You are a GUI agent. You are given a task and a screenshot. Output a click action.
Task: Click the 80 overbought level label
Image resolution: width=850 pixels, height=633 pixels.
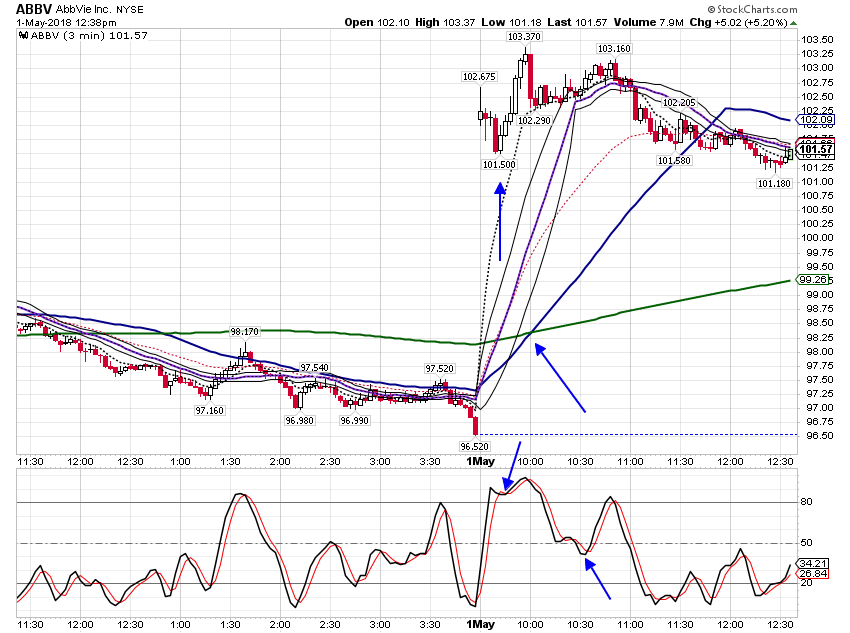tap(807, 502)
